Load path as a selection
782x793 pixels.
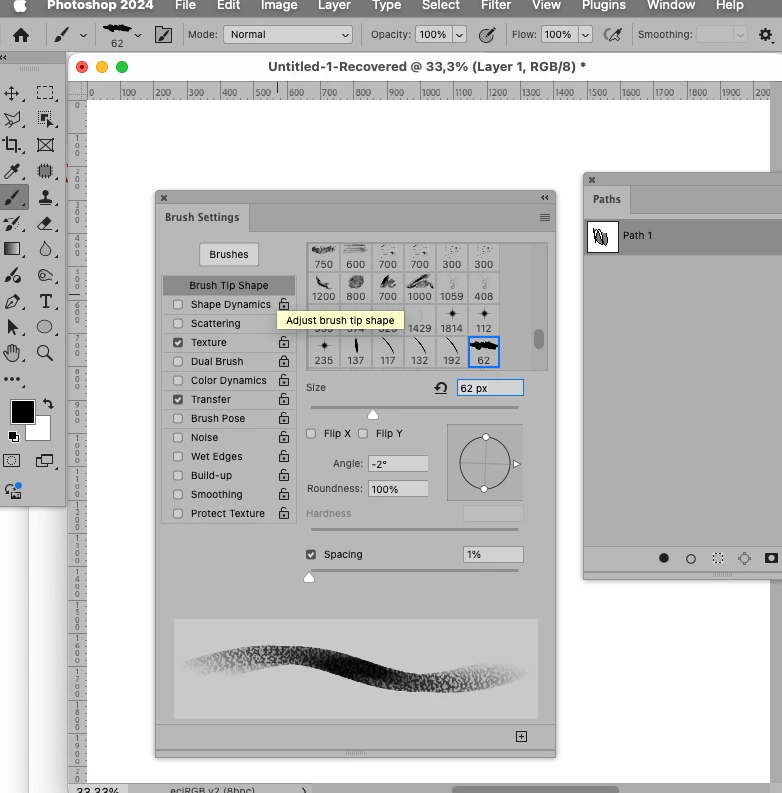[718, 558]
